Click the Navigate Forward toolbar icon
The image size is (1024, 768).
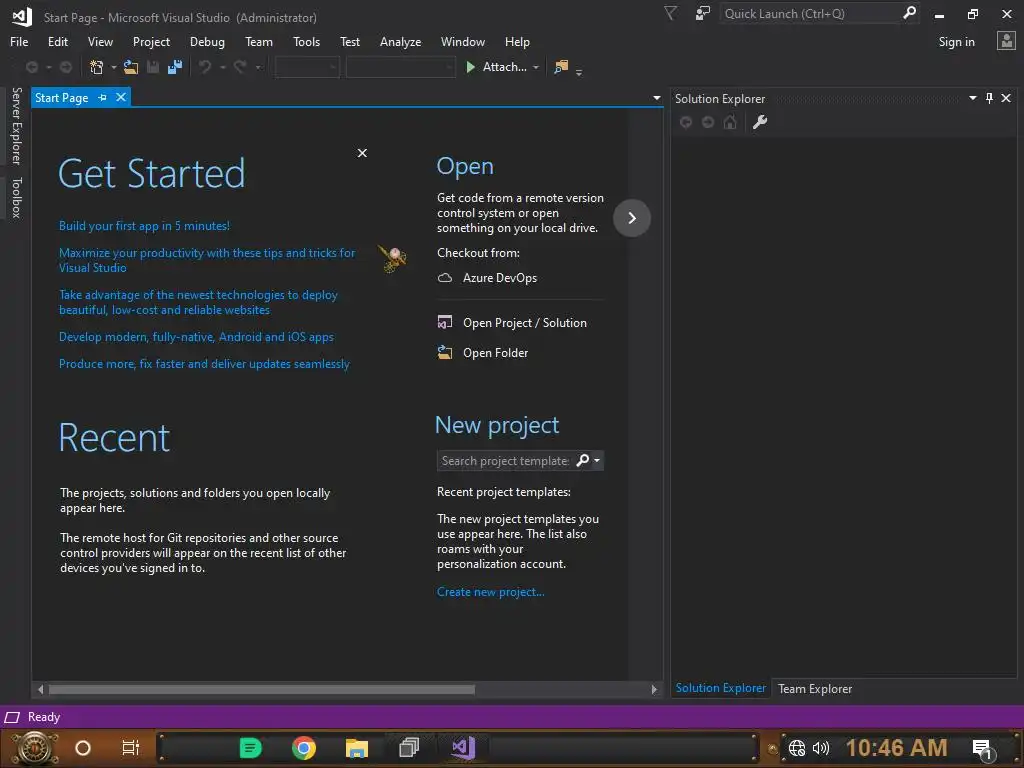[x=66, y=67]
